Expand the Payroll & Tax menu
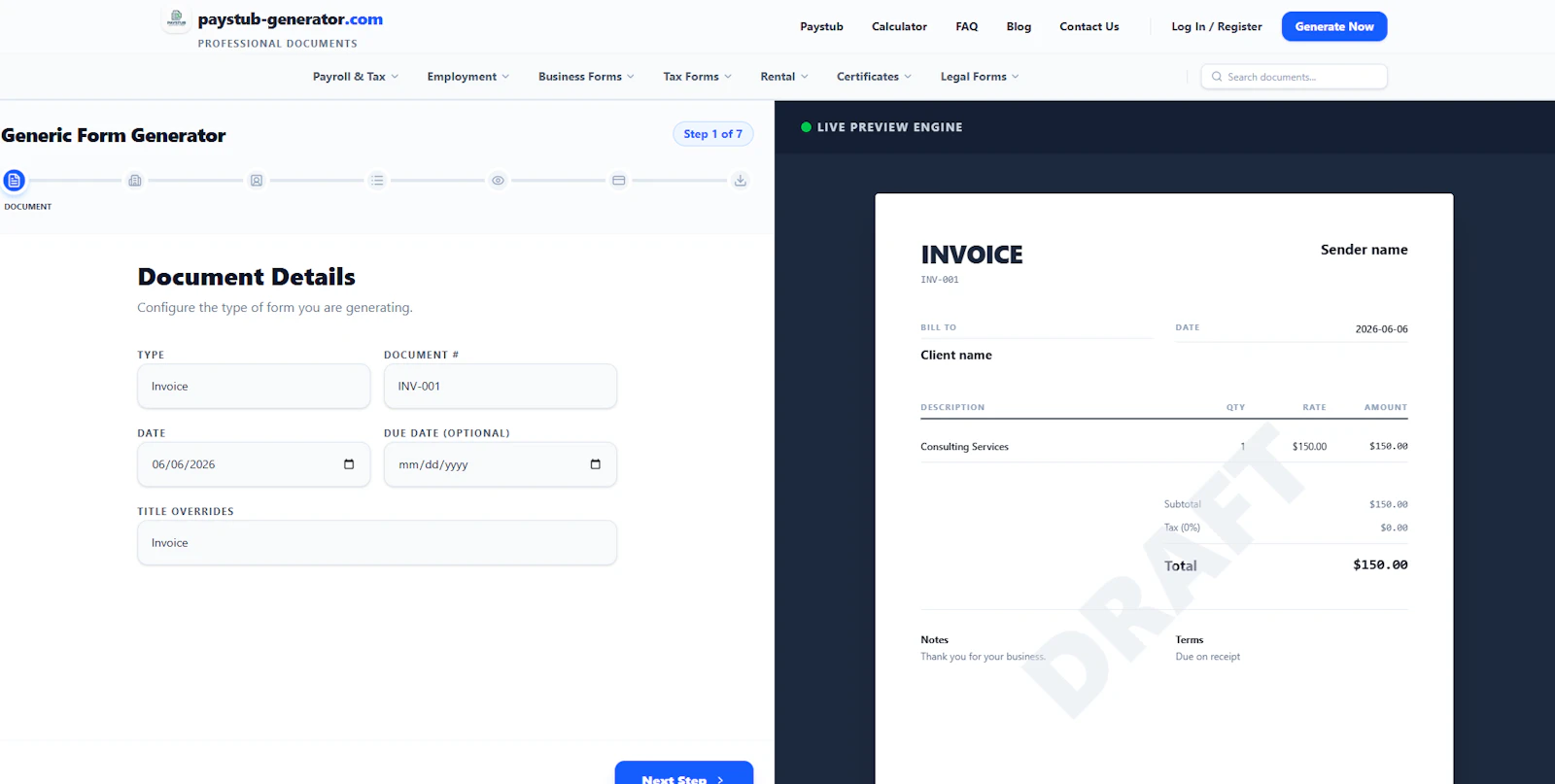Screen dimensions: 1555x784 [x=355, y=77]
